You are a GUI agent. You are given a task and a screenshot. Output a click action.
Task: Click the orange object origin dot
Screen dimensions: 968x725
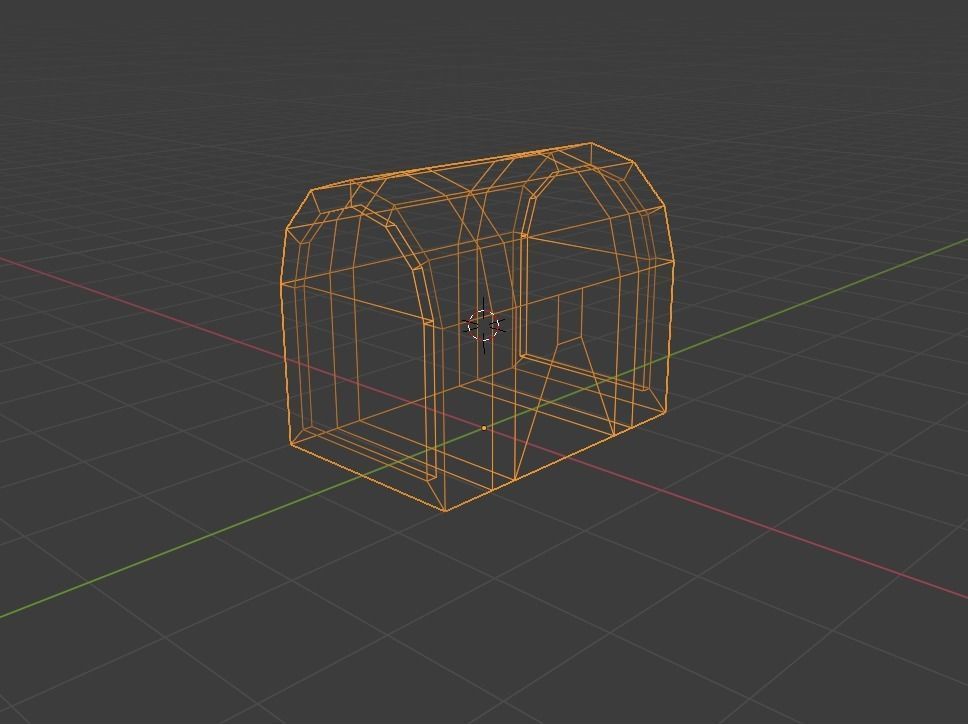[x=484, y=427]
